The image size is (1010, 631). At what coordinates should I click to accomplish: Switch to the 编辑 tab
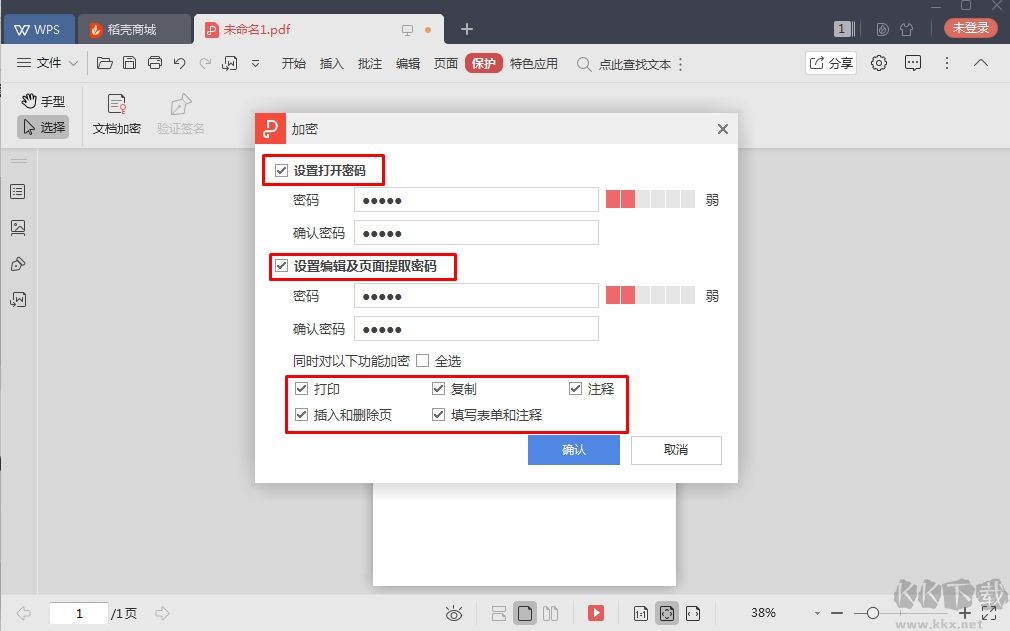point(407,63)
